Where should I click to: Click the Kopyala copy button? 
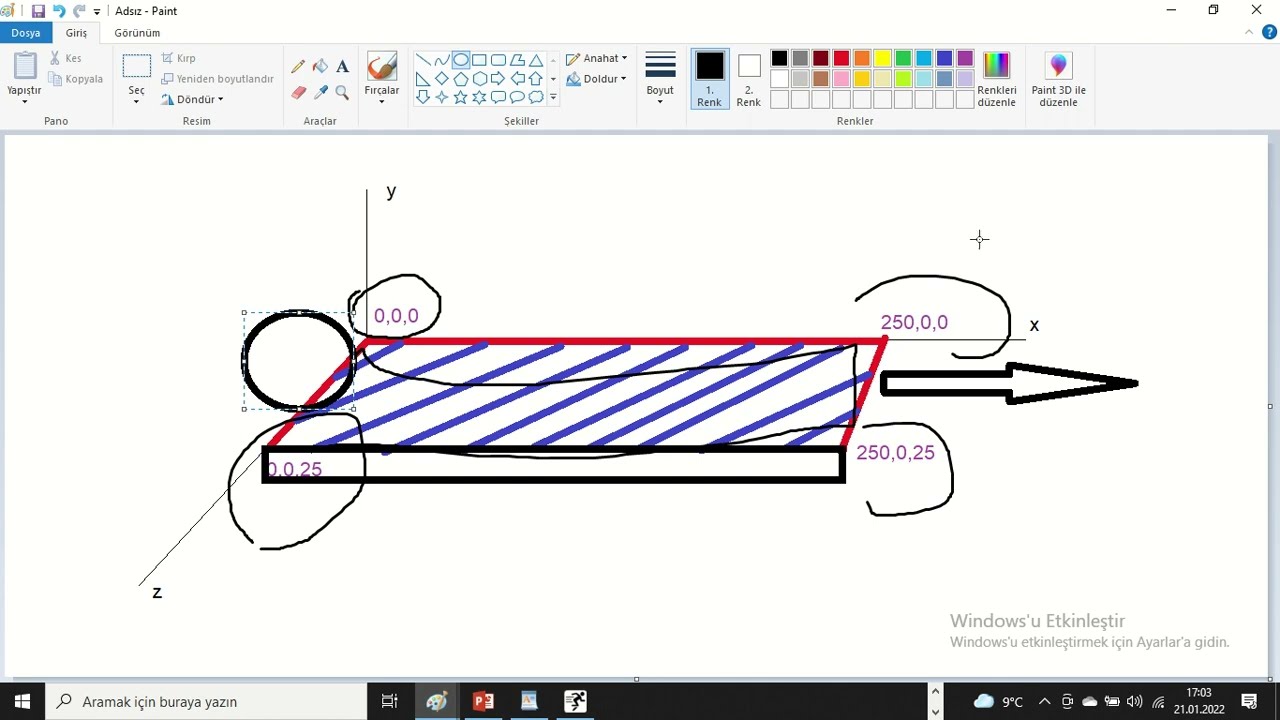tap(76, 79)
